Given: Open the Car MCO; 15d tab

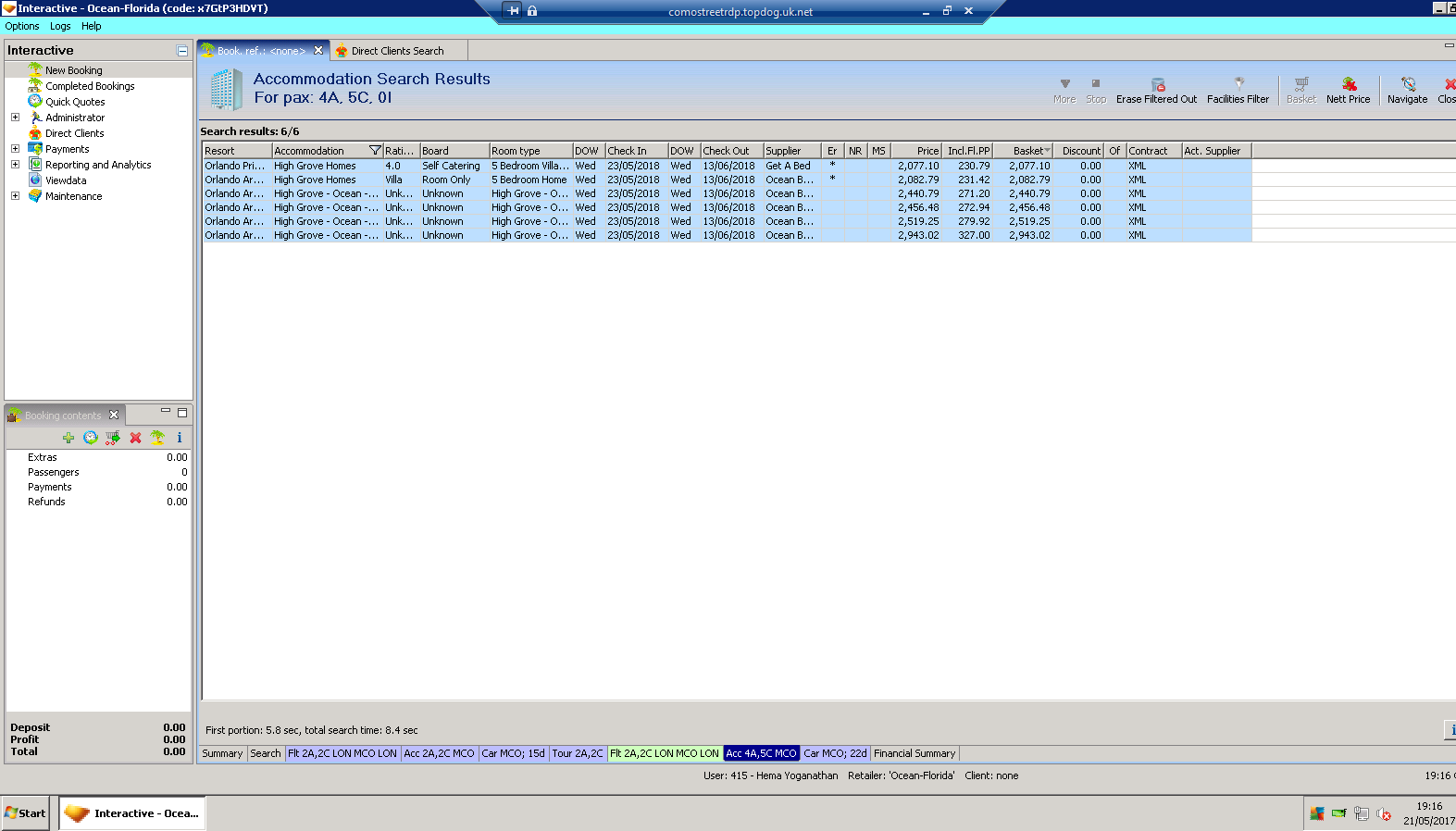Looking at the screenshot, I should pos(514,754).
